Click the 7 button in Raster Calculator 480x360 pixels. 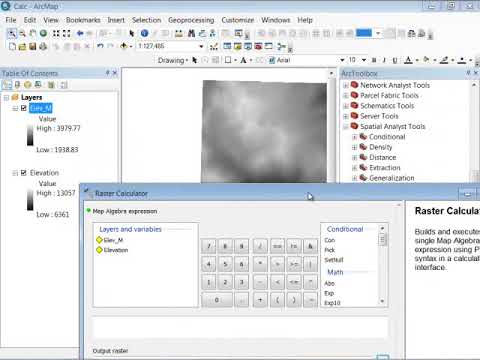tap(209, 246)
